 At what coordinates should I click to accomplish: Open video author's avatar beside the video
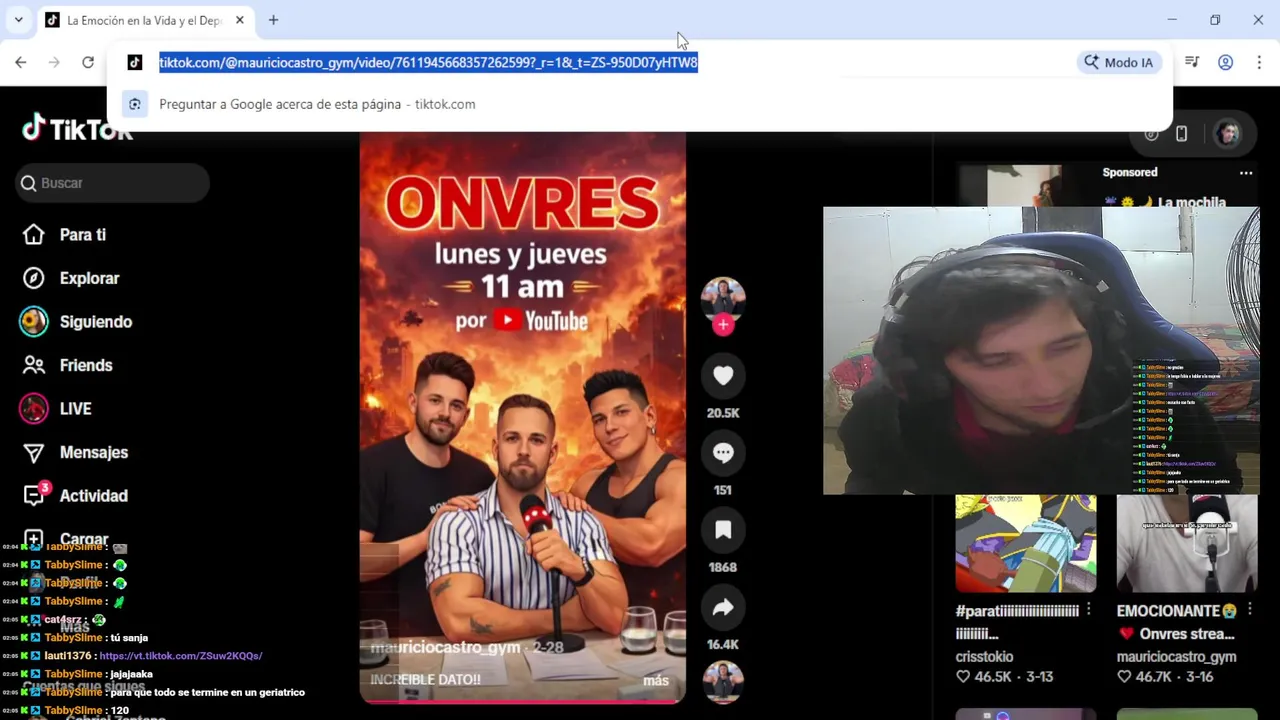point(723,299)
